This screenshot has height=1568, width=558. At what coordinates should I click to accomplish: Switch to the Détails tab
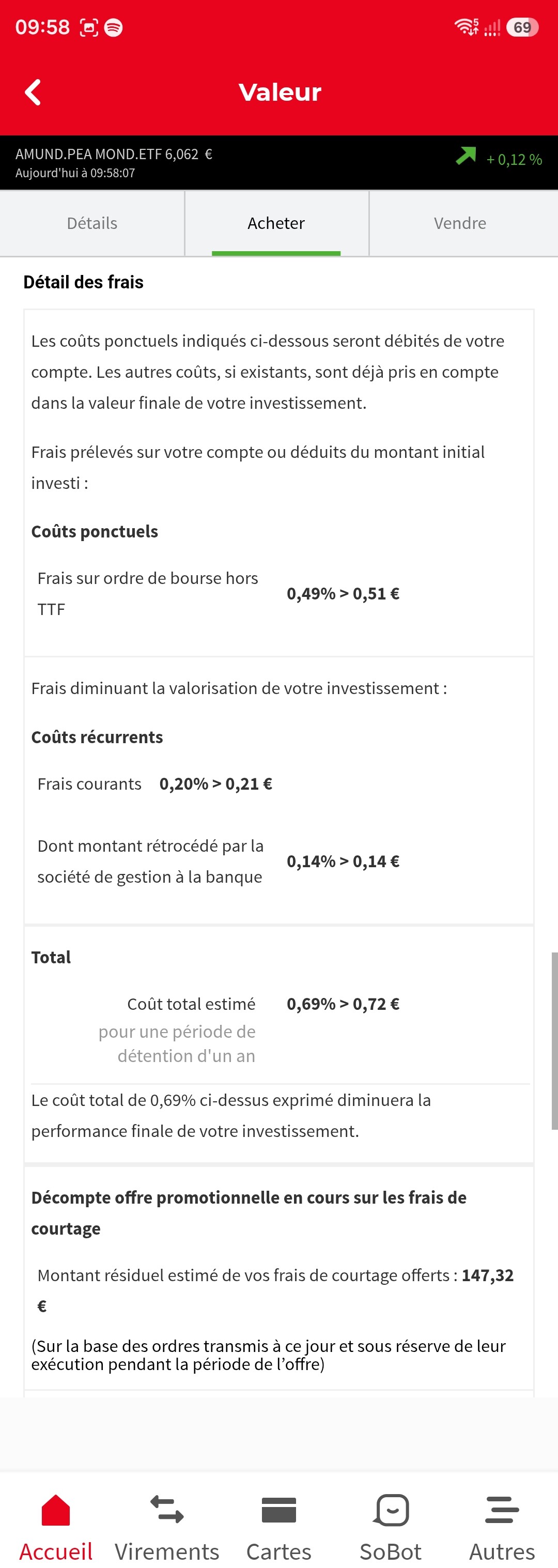click(x=92, y=223)
